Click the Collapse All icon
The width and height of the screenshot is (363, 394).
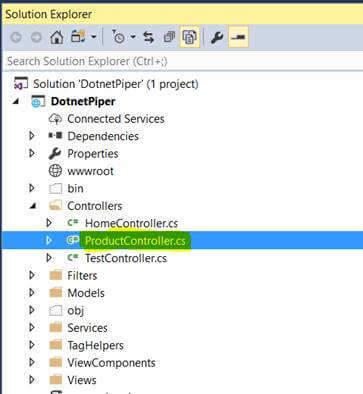[x=169, y=37]
